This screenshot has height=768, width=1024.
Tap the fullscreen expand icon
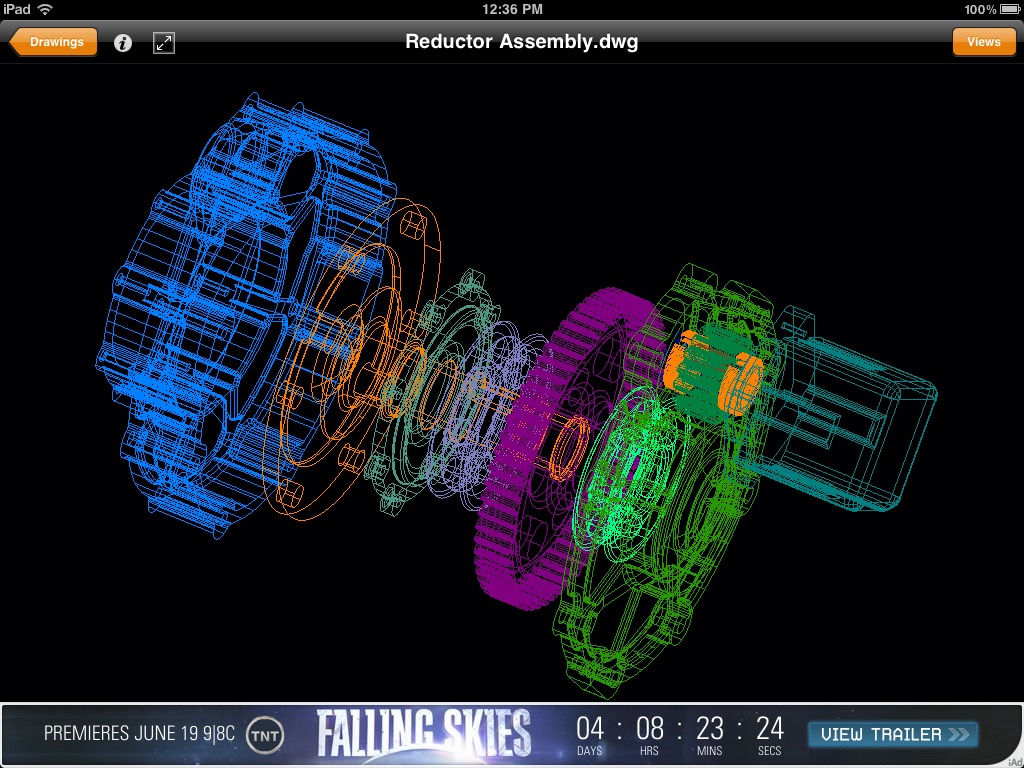[x=163, y=43]
